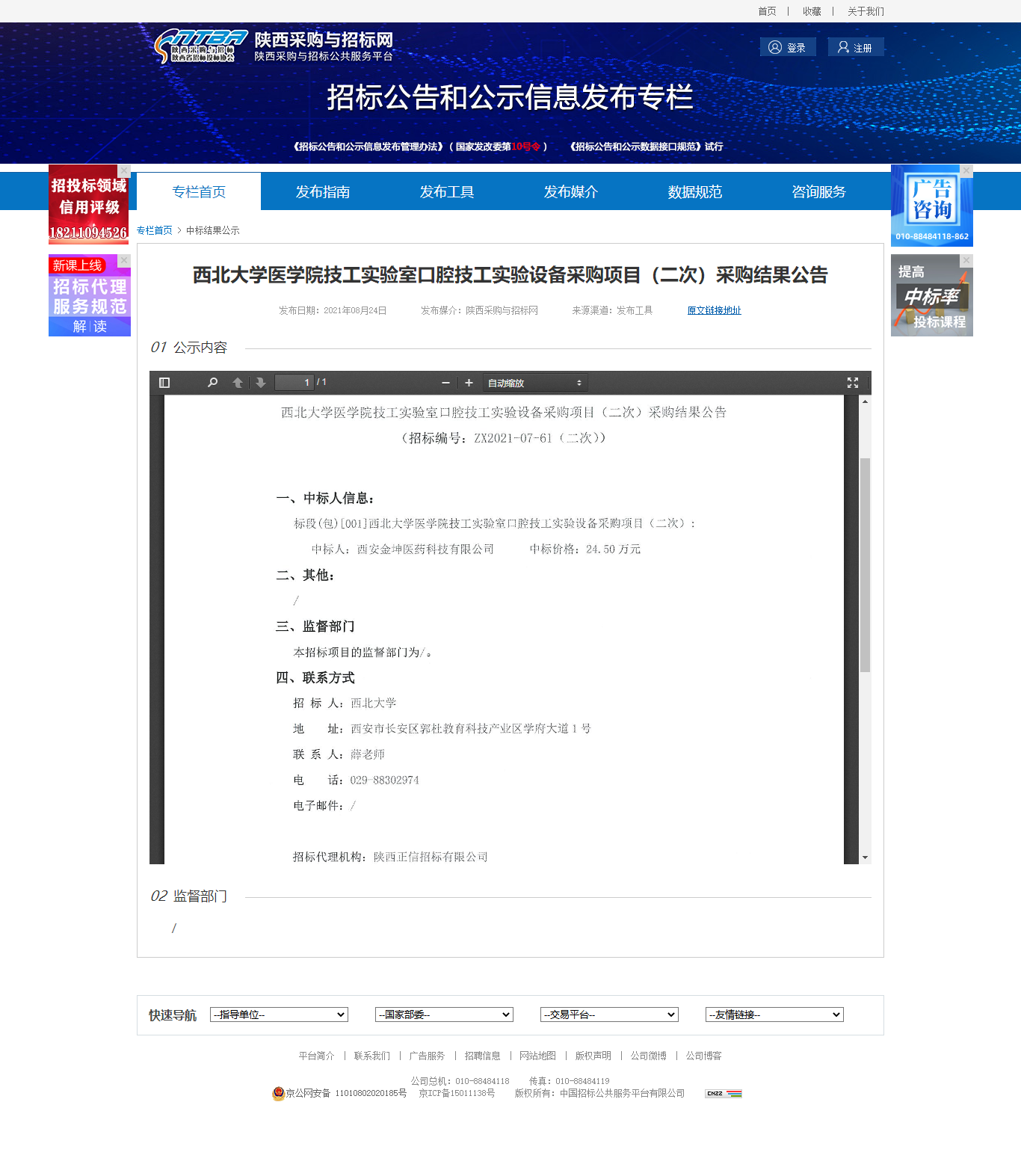The image size is (1021, 1176).
Task: Go to previous PDF page arrow
Action: tap(238, 383)
